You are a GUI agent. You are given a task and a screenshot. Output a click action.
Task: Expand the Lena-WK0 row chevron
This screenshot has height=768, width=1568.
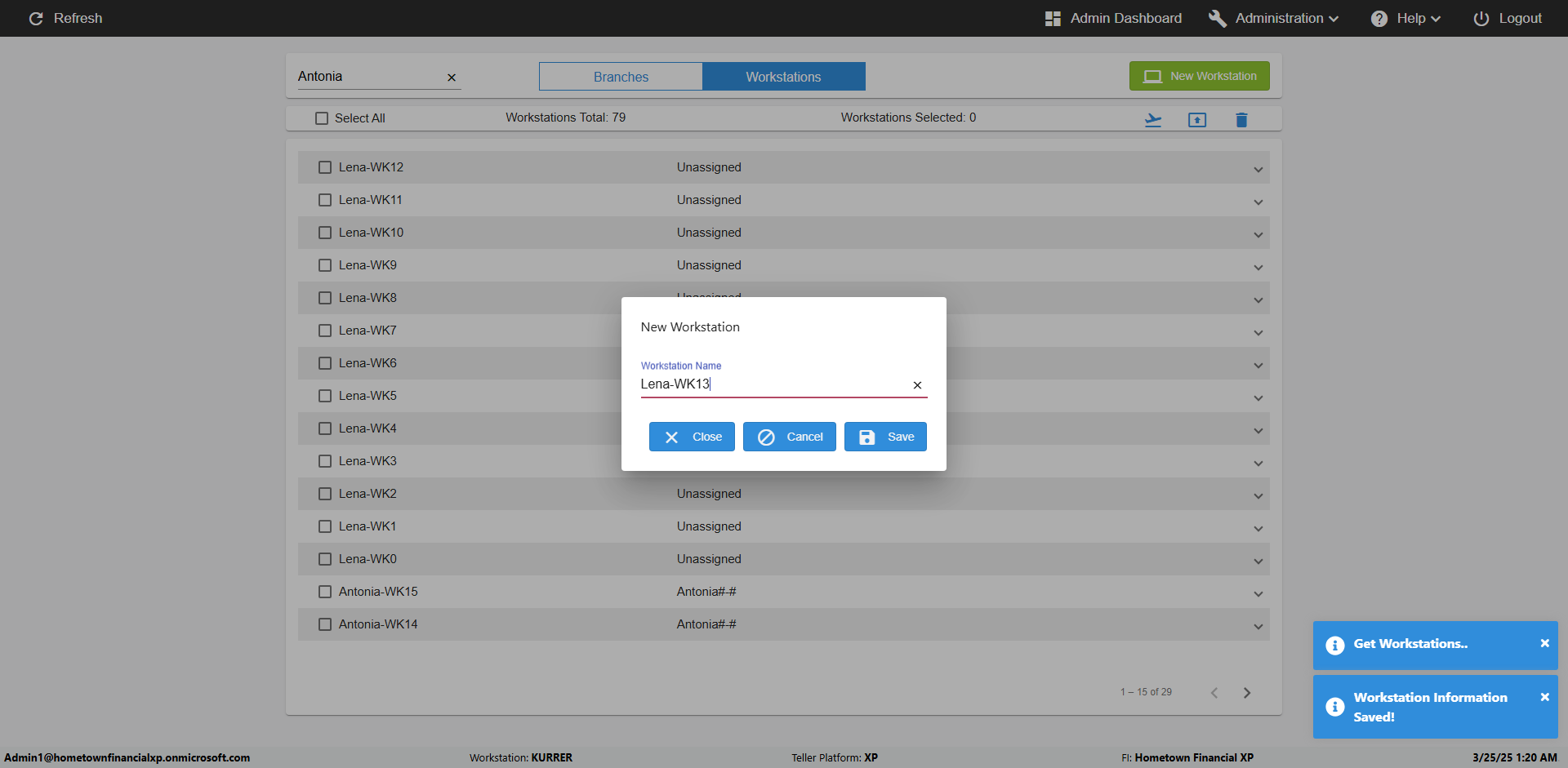pyautogui.click(x=1258, y=562)
